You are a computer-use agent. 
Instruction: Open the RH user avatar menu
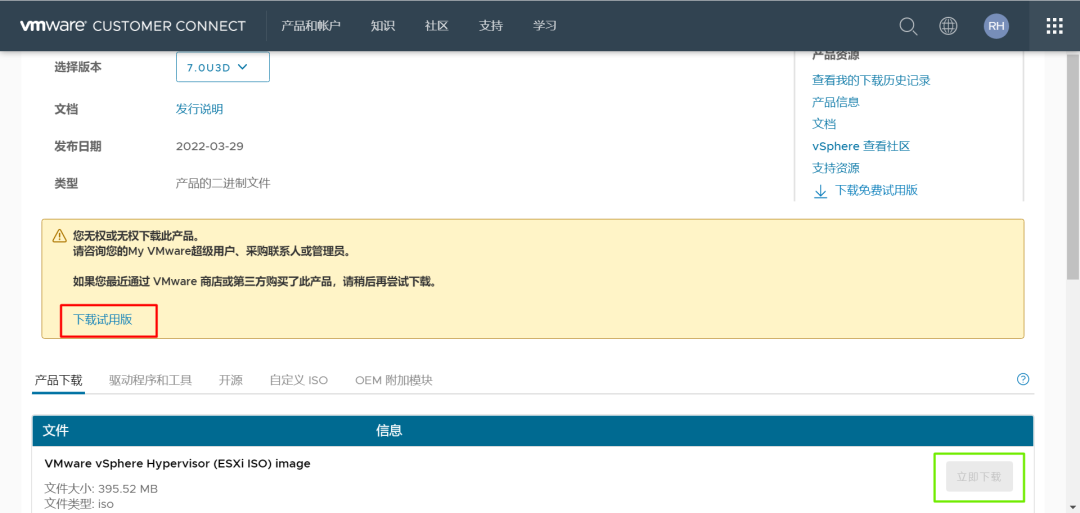click(996, 26)
